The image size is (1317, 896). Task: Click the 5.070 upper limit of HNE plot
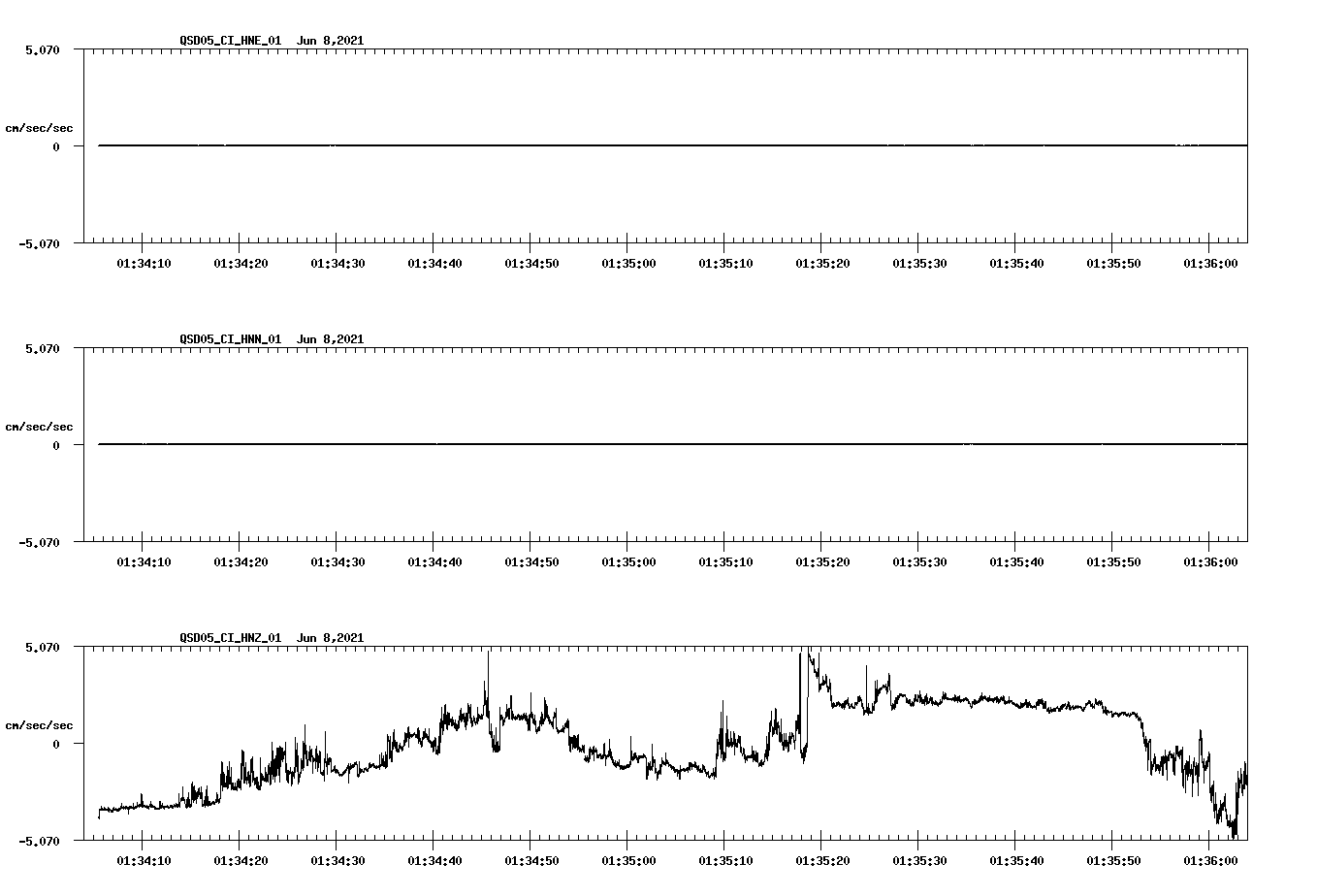coord(42,49)
